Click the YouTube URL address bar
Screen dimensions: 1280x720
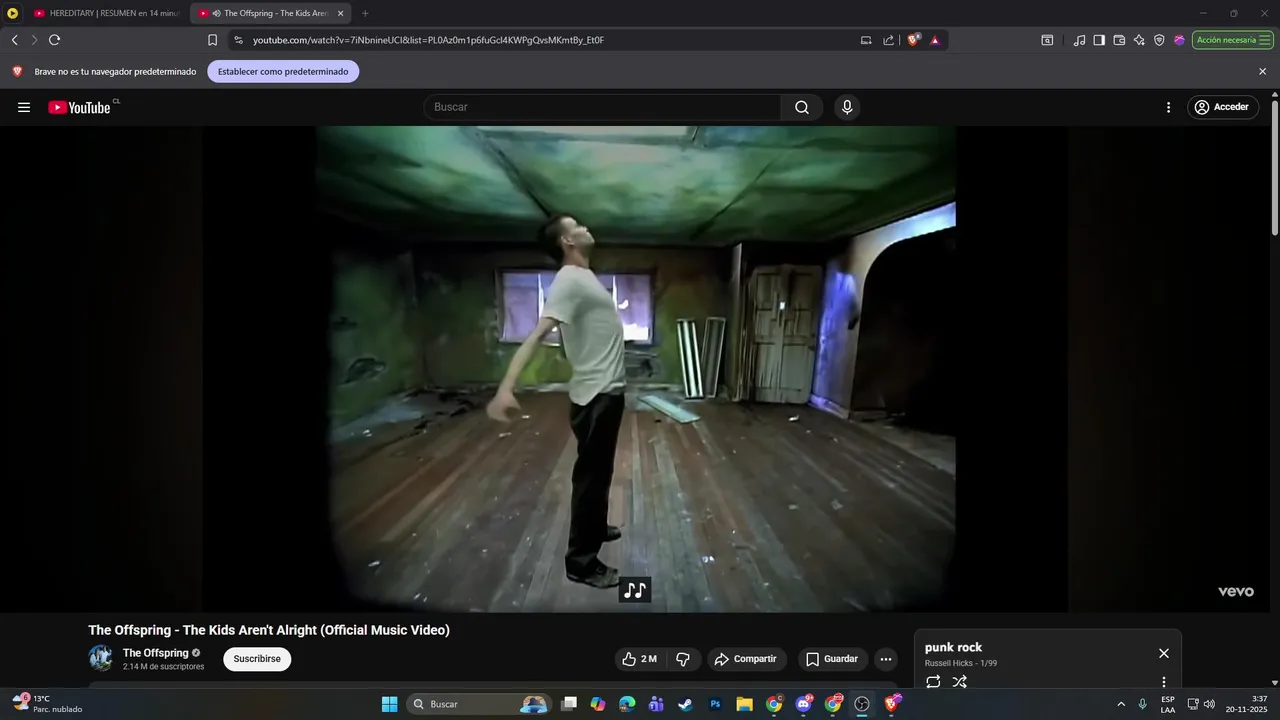(548, 40)
